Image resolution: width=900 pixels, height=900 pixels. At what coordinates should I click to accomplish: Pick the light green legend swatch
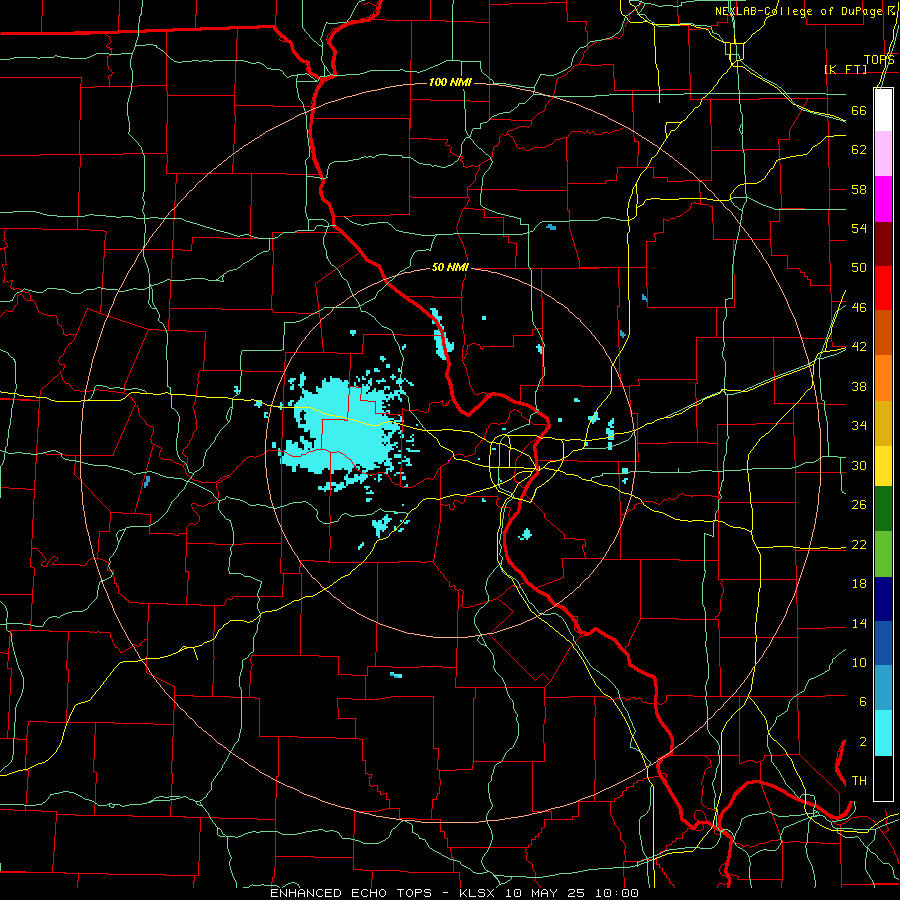tap(883, 554)
